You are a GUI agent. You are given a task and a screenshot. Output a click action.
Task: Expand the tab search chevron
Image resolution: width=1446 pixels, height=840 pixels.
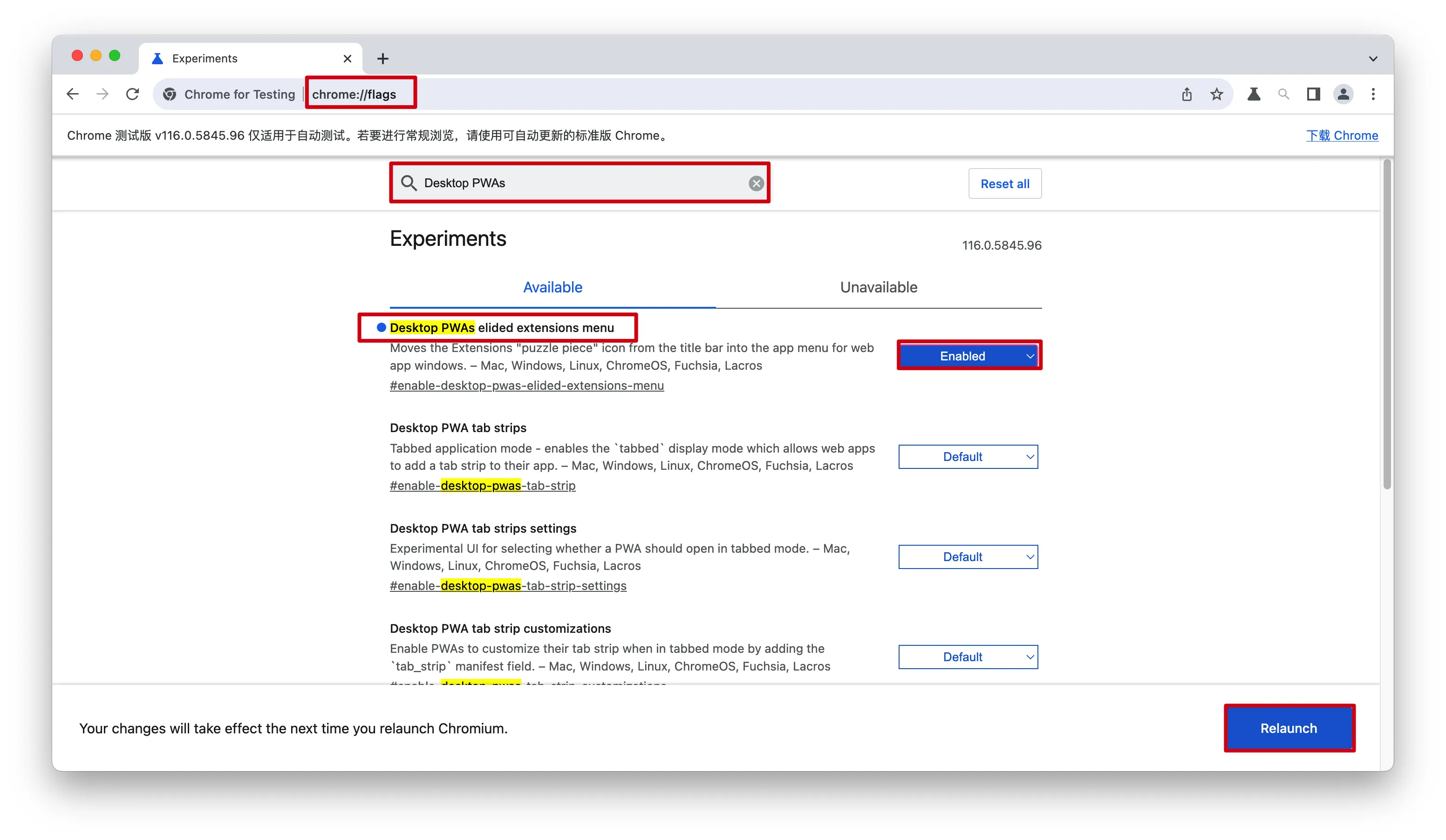click(1373, 59)
